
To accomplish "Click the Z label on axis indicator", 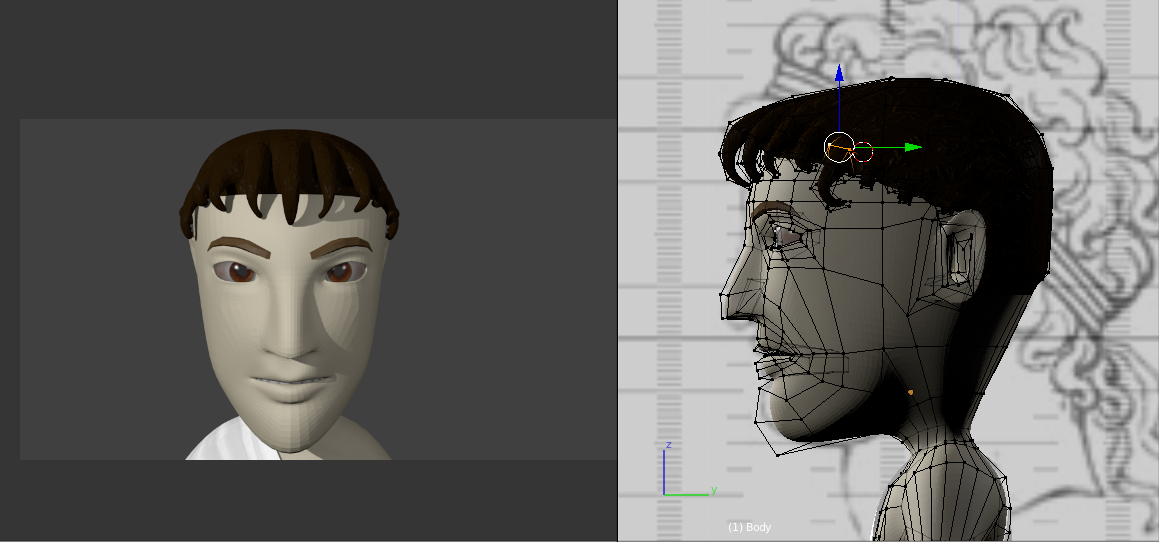I will click(667, 445).
